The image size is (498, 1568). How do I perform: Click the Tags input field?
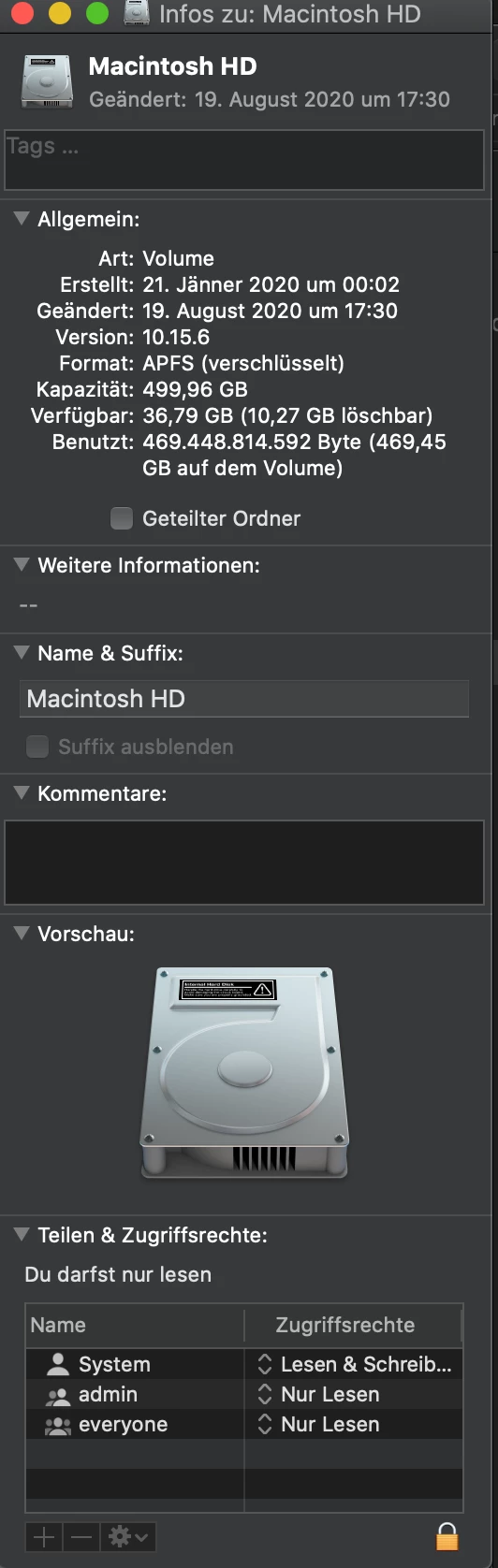coord(244,160)
